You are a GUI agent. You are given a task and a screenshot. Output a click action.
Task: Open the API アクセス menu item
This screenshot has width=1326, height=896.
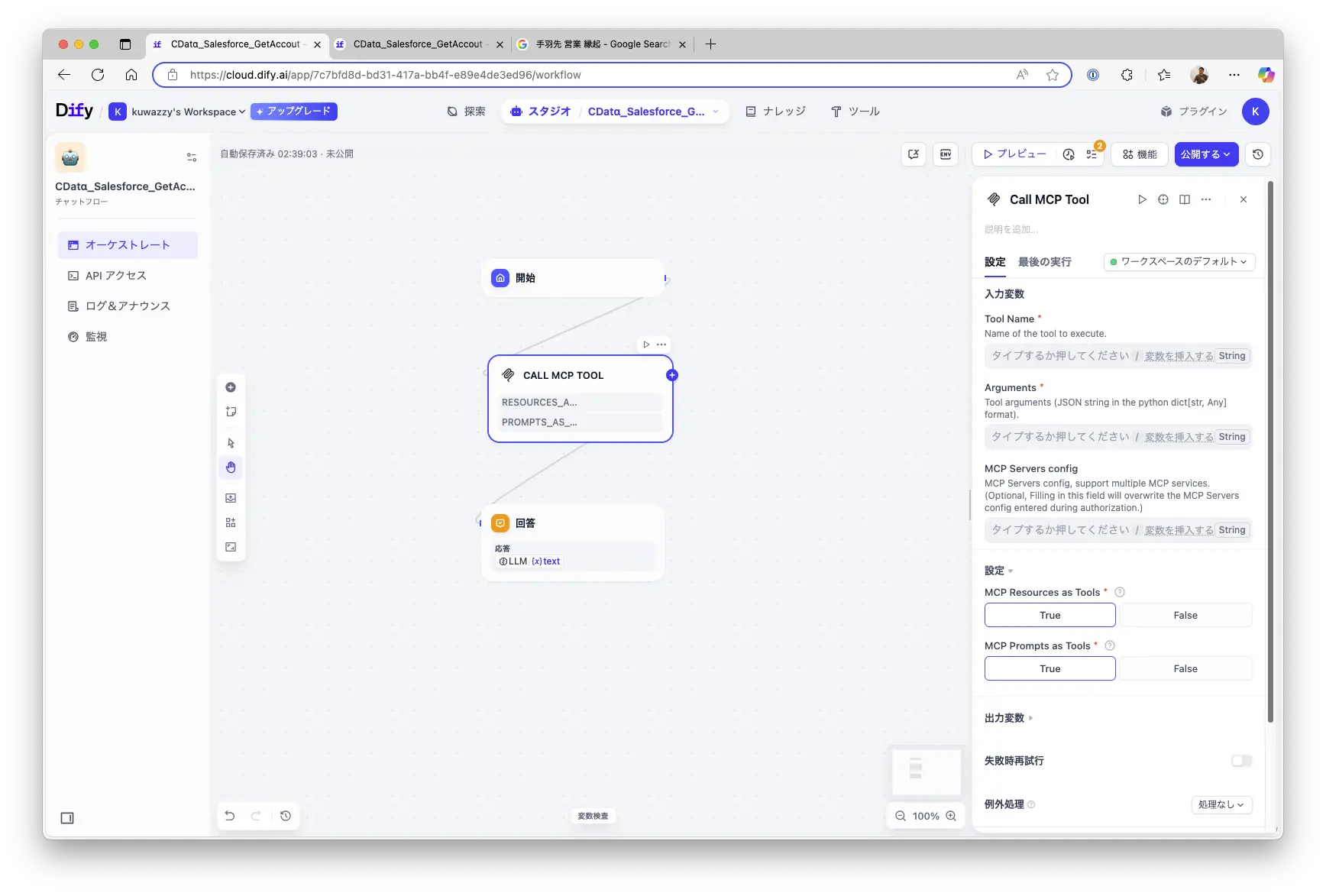point(128,276)
